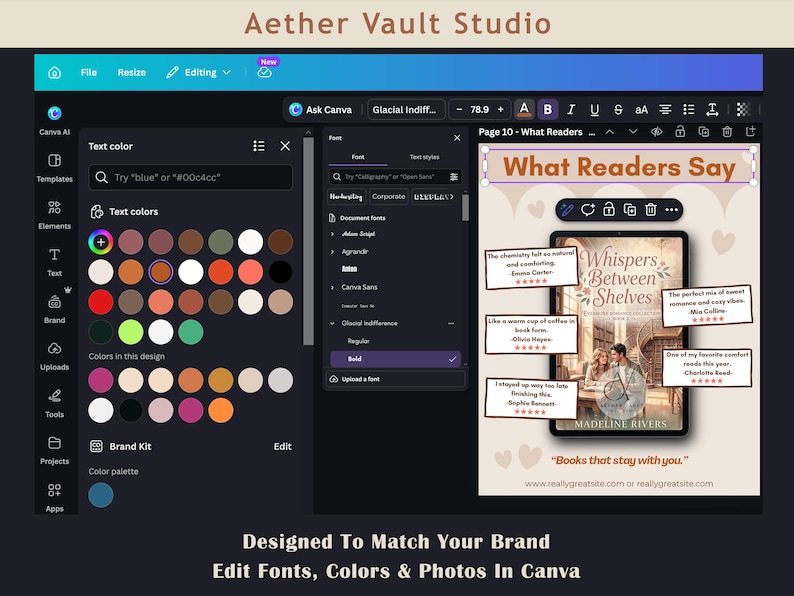The width and height of the screenshot is (794, 596).
Task: Open the Apps sidebar panel
Action: 55,497
